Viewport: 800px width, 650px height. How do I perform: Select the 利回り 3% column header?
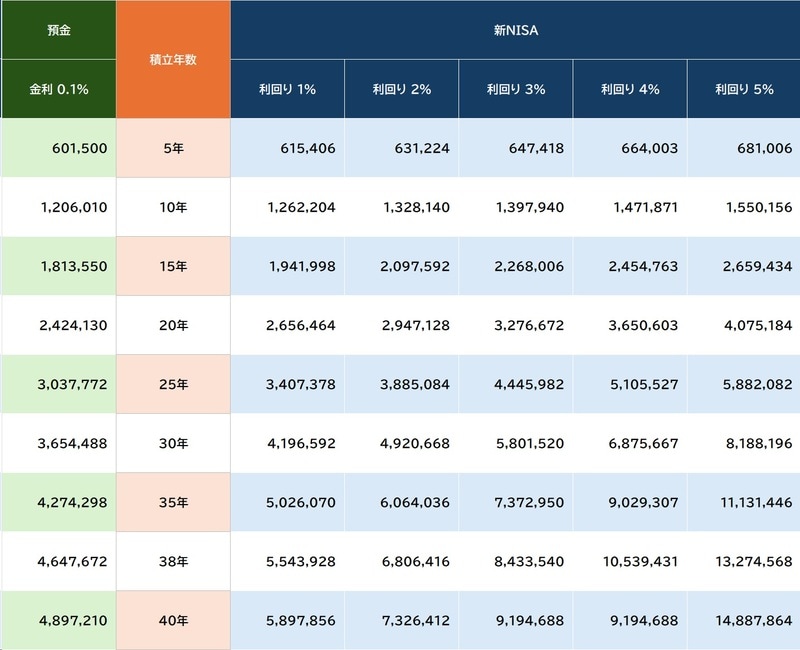516,89
